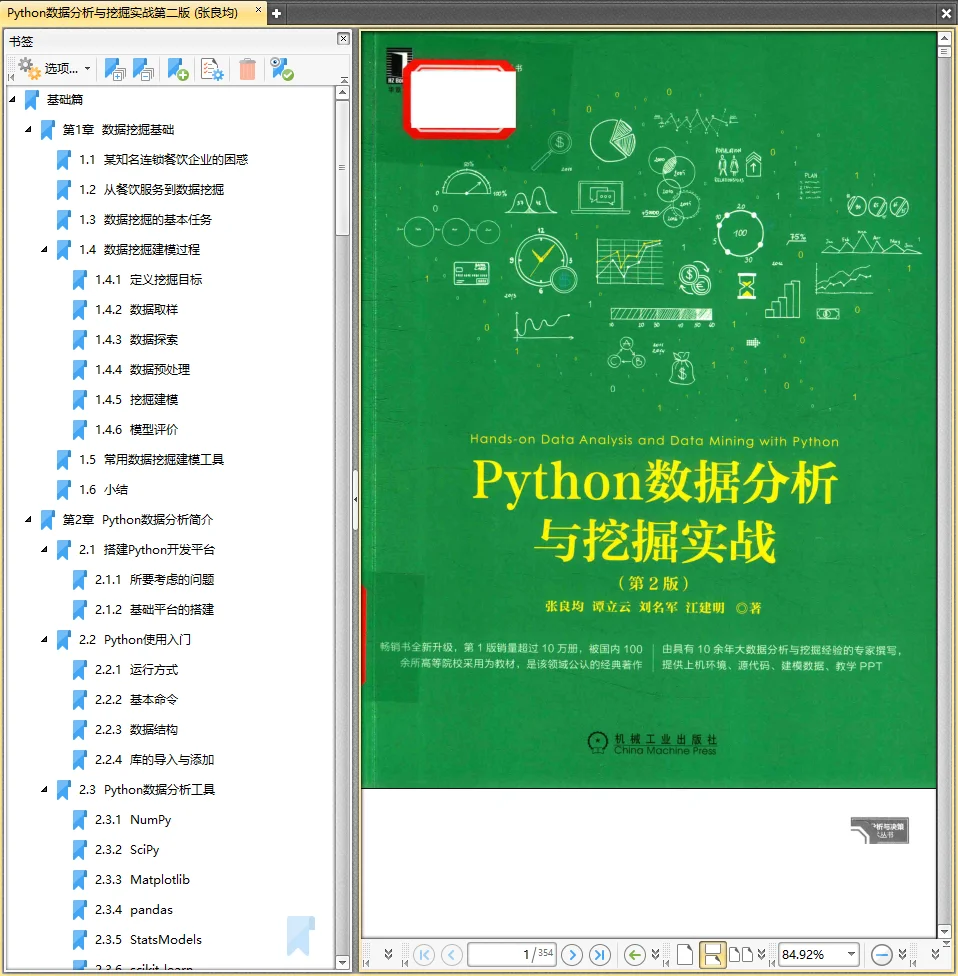Go to bookmark 2.2.4 库的导入与添加

pos(154,759)
